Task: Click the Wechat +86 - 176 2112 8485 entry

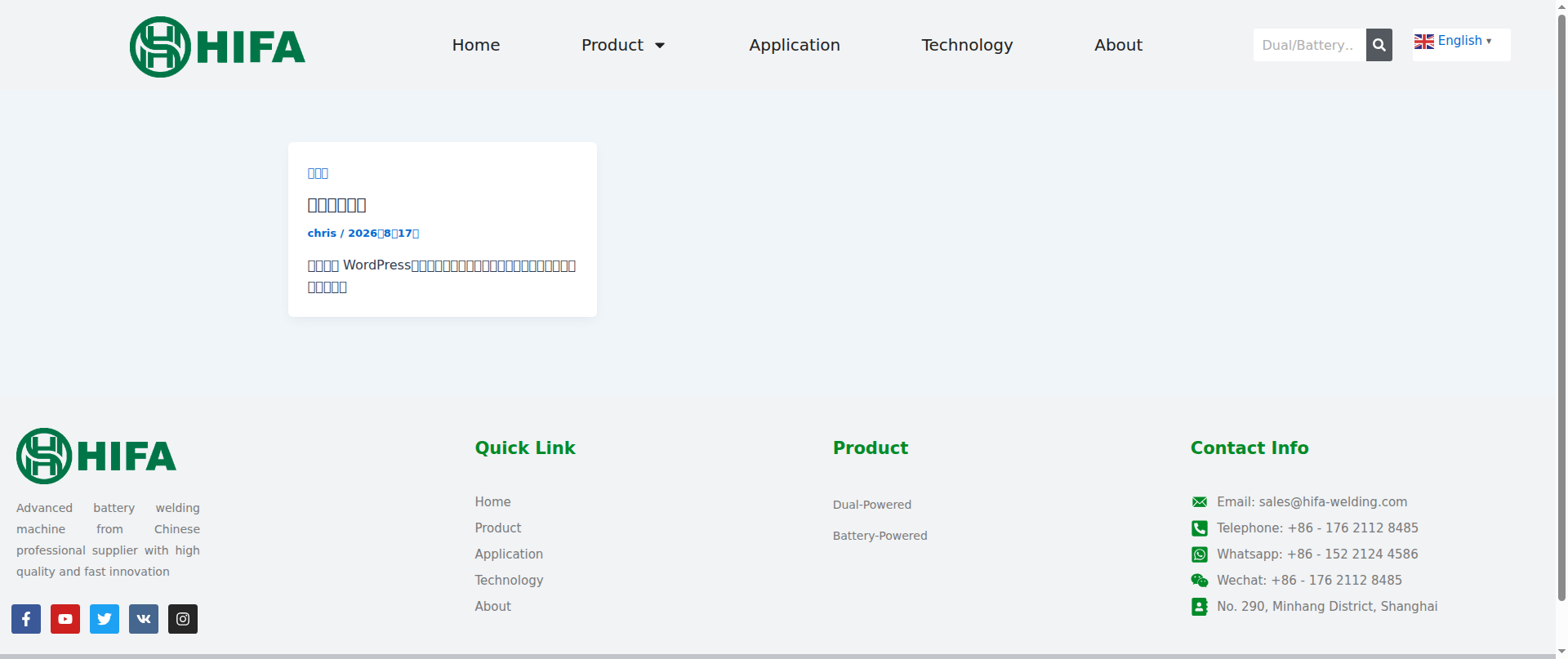Action: (x=1309, y=580)
